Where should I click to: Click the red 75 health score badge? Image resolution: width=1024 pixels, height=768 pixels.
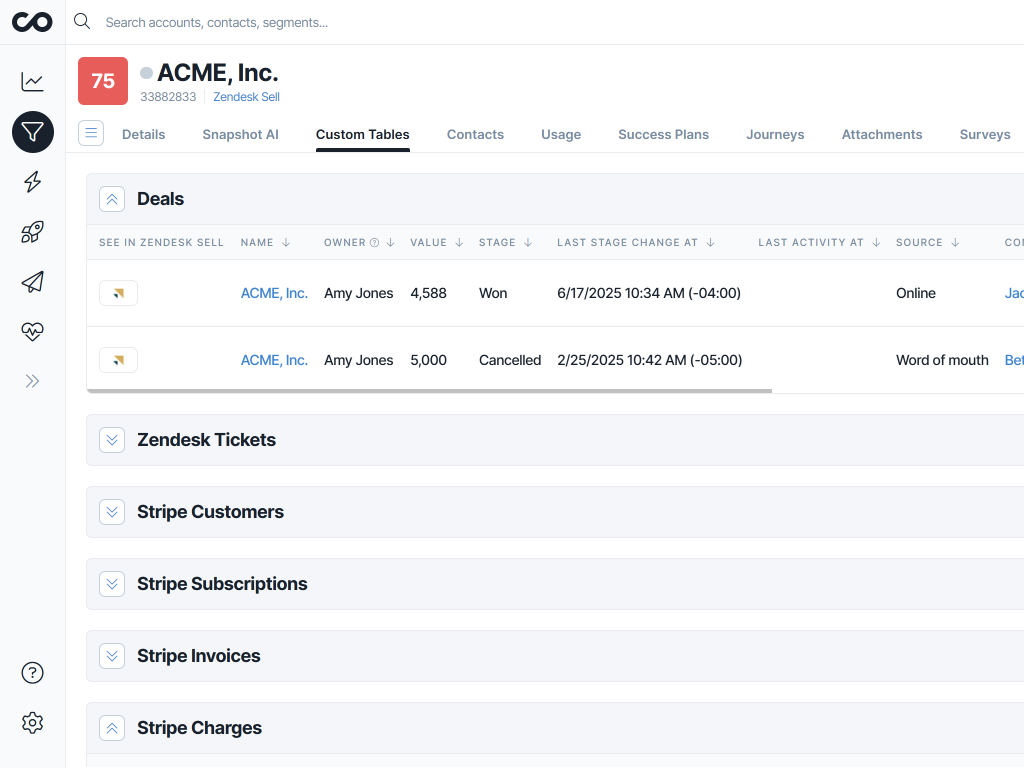[x=102, y=80]
